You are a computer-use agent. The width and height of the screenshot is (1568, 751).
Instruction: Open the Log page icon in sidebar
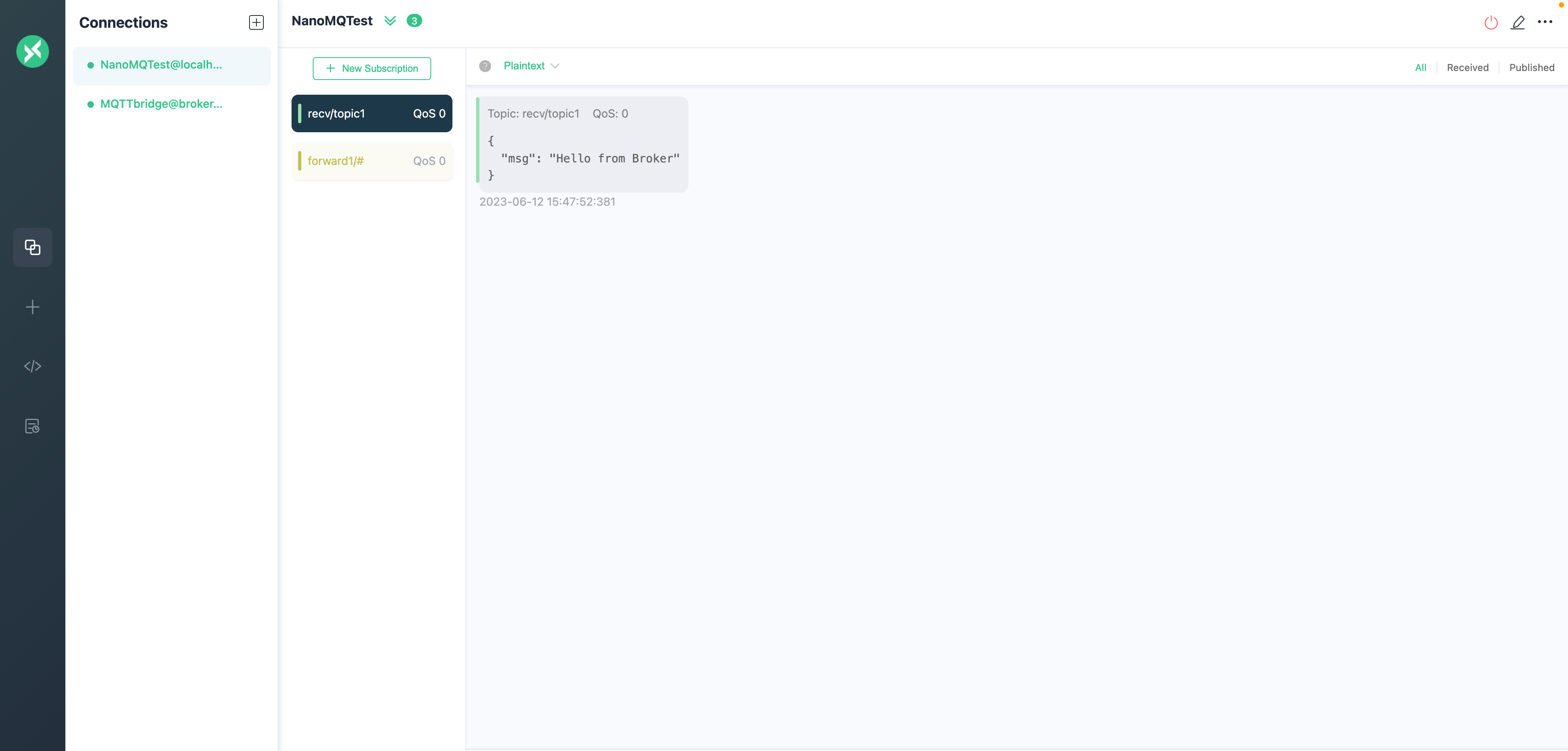tap(32, 426)
